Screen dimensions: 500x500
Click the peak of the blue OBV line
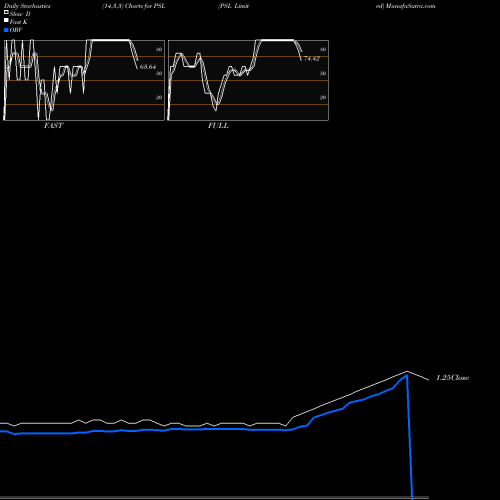407,376
